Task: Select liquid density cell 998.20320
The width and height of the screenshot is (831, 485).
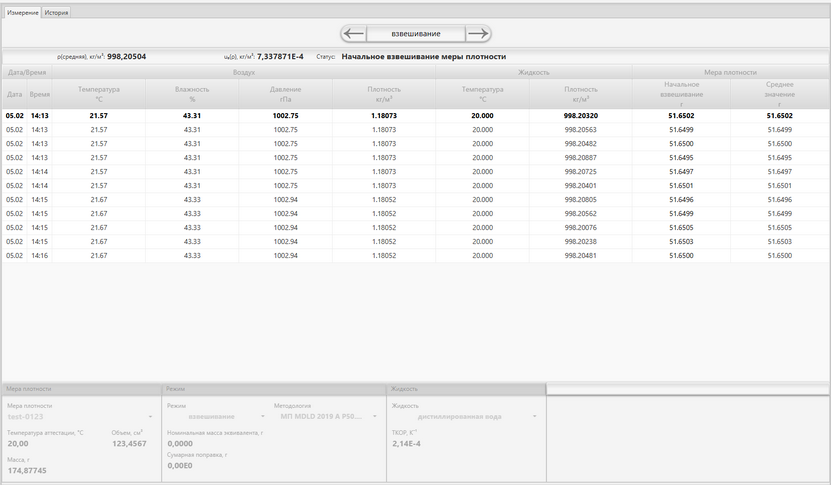Action: tap(581, 116)
